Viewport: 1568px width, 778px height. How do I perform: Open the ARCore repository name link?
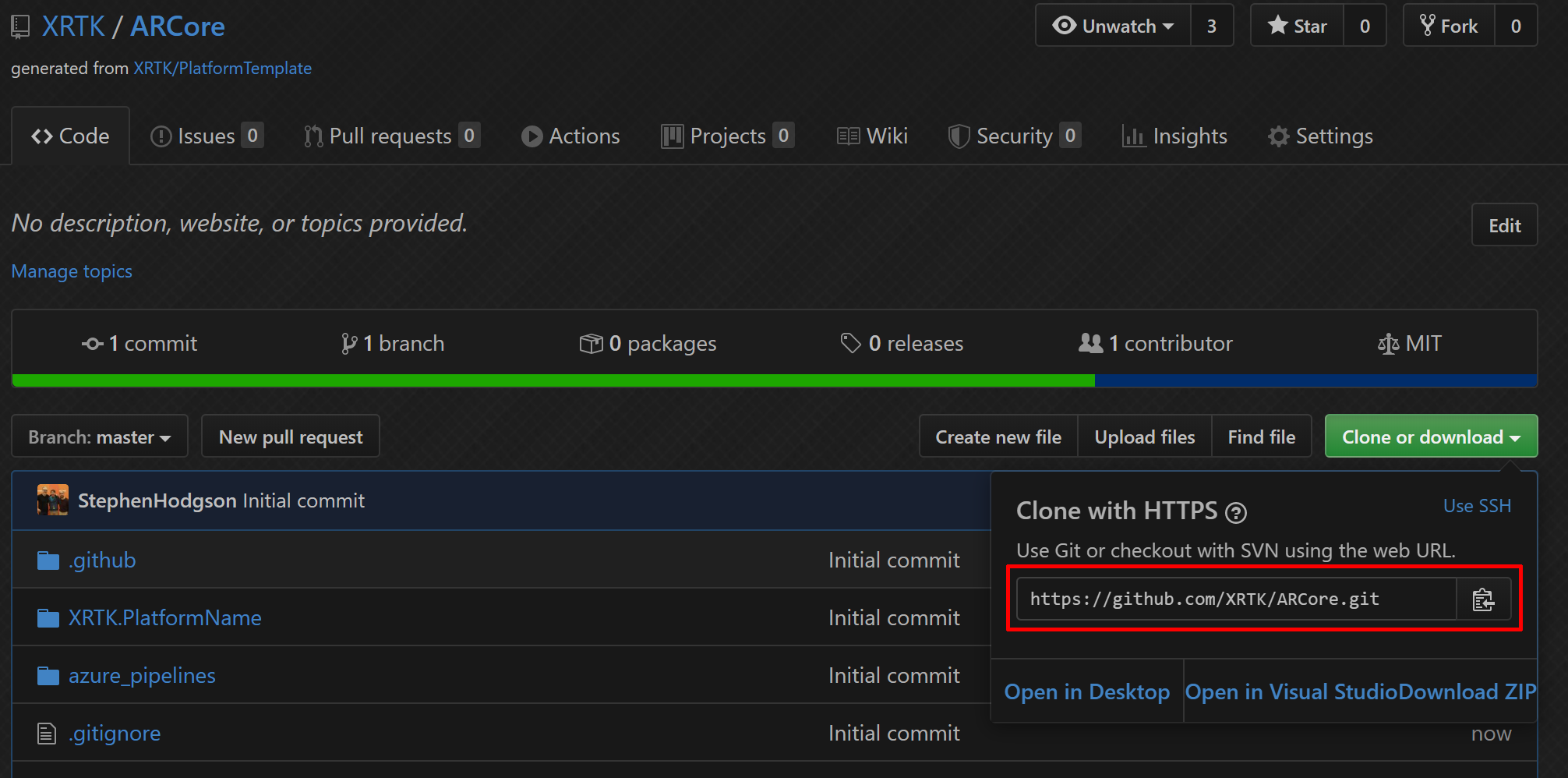(178, 27)
